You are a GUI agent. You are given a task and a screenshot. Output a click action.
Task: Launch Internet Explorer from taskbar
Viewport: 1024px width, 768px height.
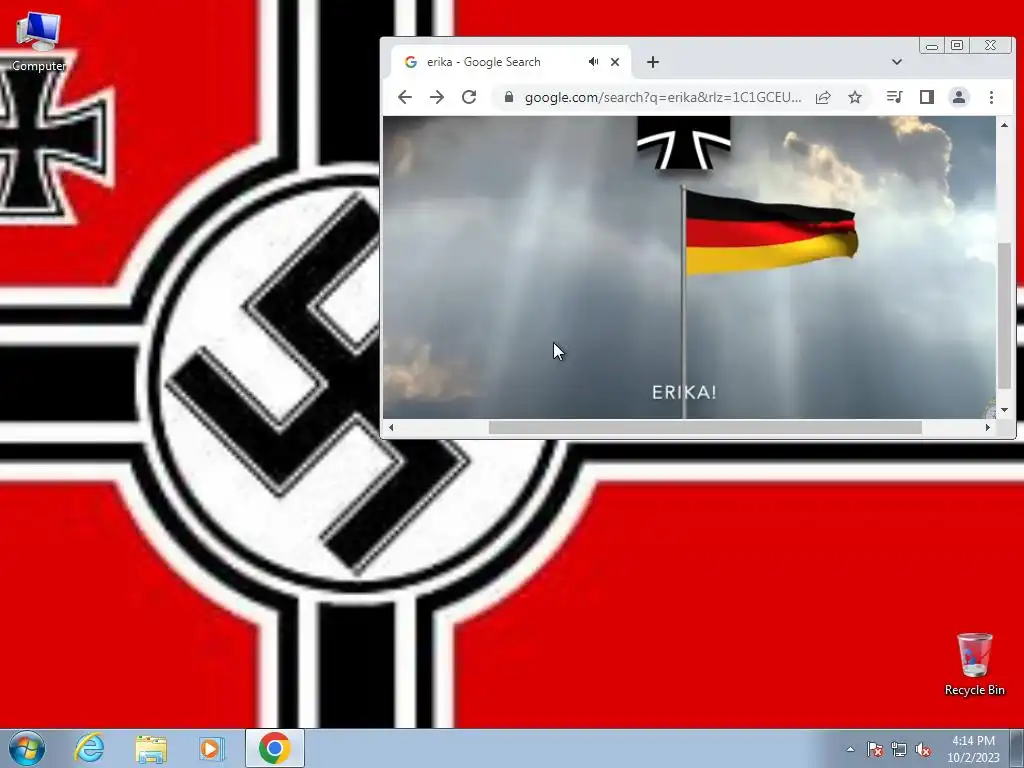[89, 748]
